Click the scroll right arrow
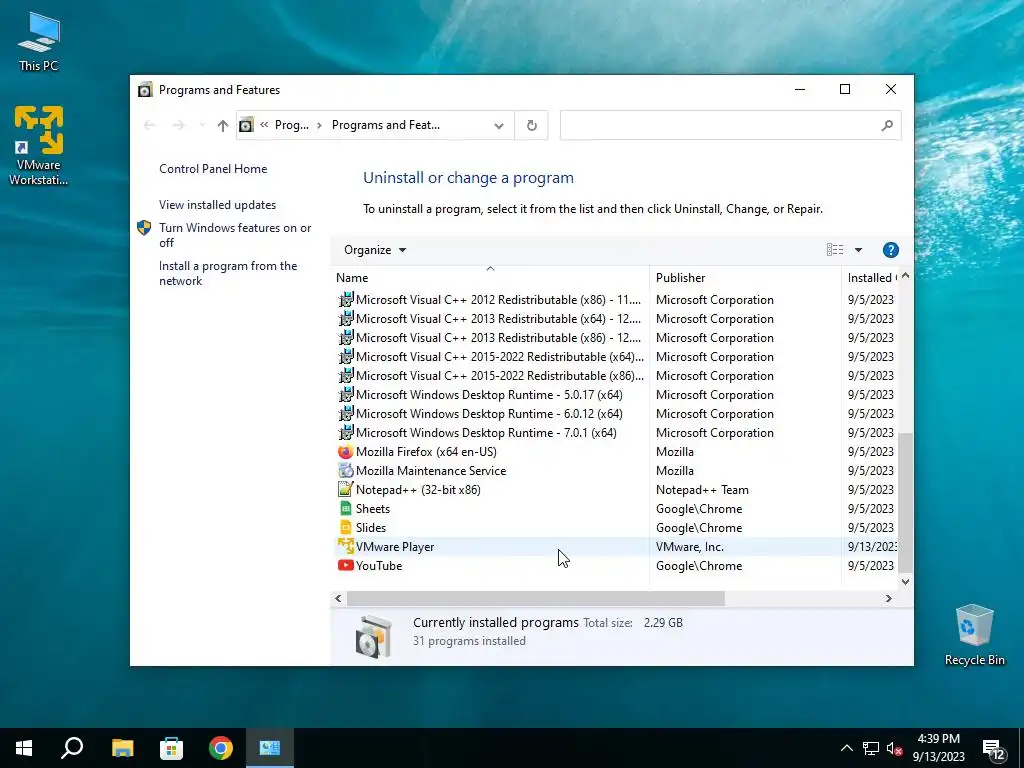The width and height of the screenshot is (1024, 768). pos(888,598)
